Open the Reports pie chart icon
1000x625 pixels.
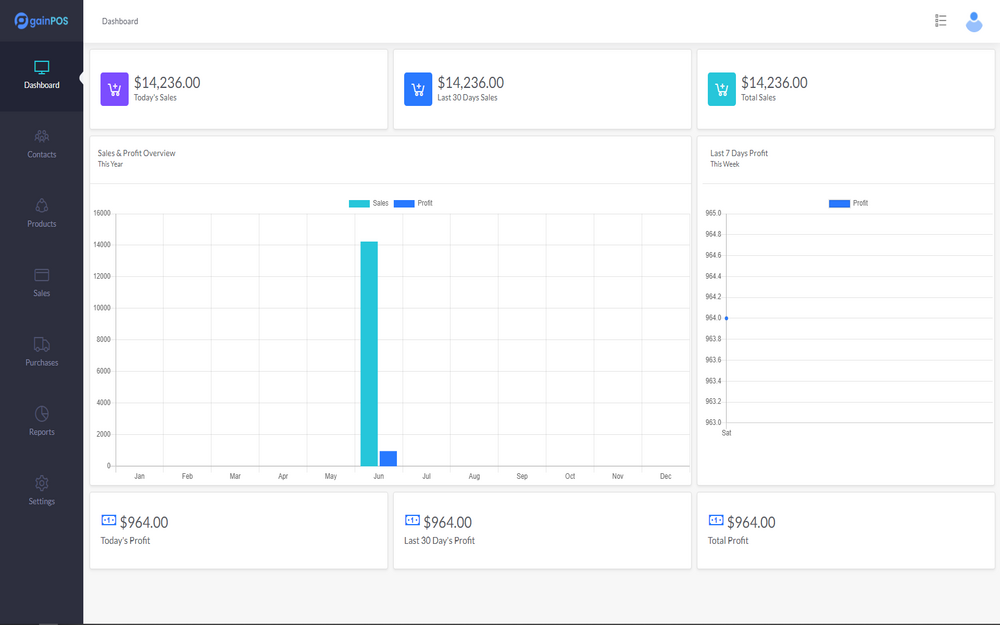click(42, 413)
